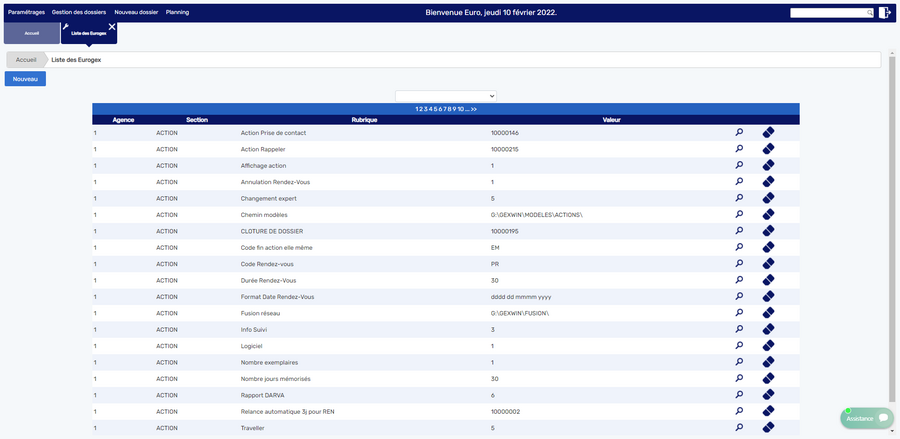The image size is (900, 439).
Task: Open the Paramétrages menu
Action: pyautogui.click(x=25, y=12)
